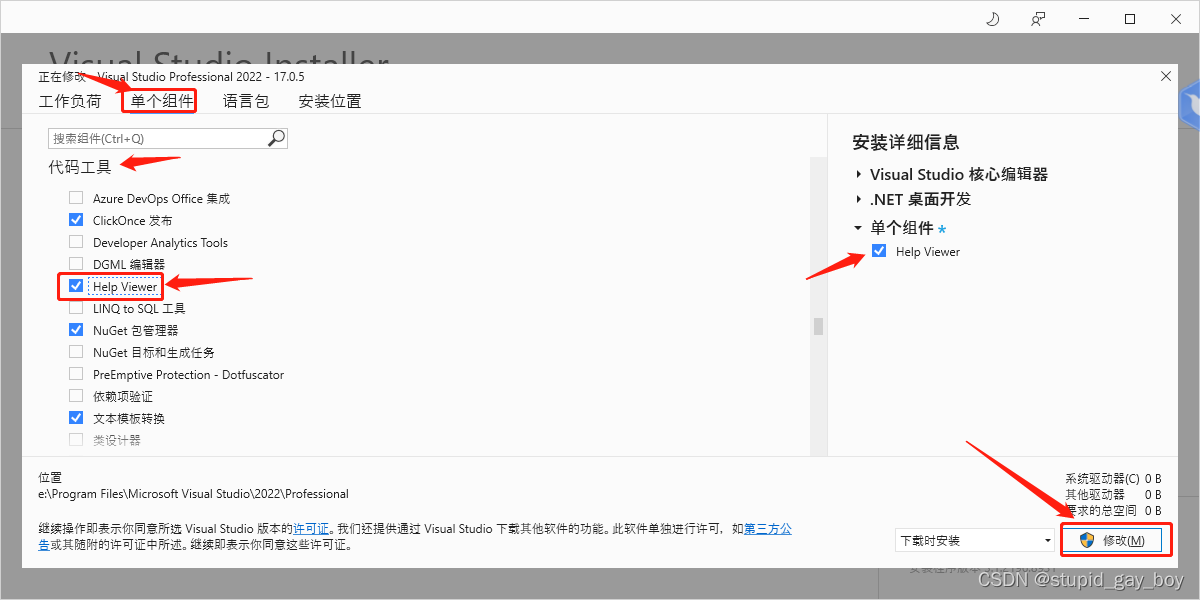The width and height of the screenshot is (1200, 600).
Task: Click the search magnifier icon
Action: click(277, 138)
